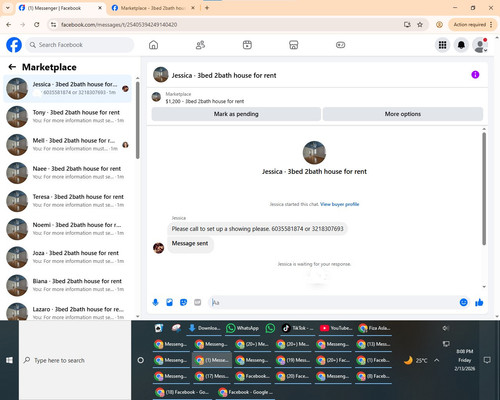Open the account menu chevron on profile picture
The image size is (500, 400).
coord(485,50)
